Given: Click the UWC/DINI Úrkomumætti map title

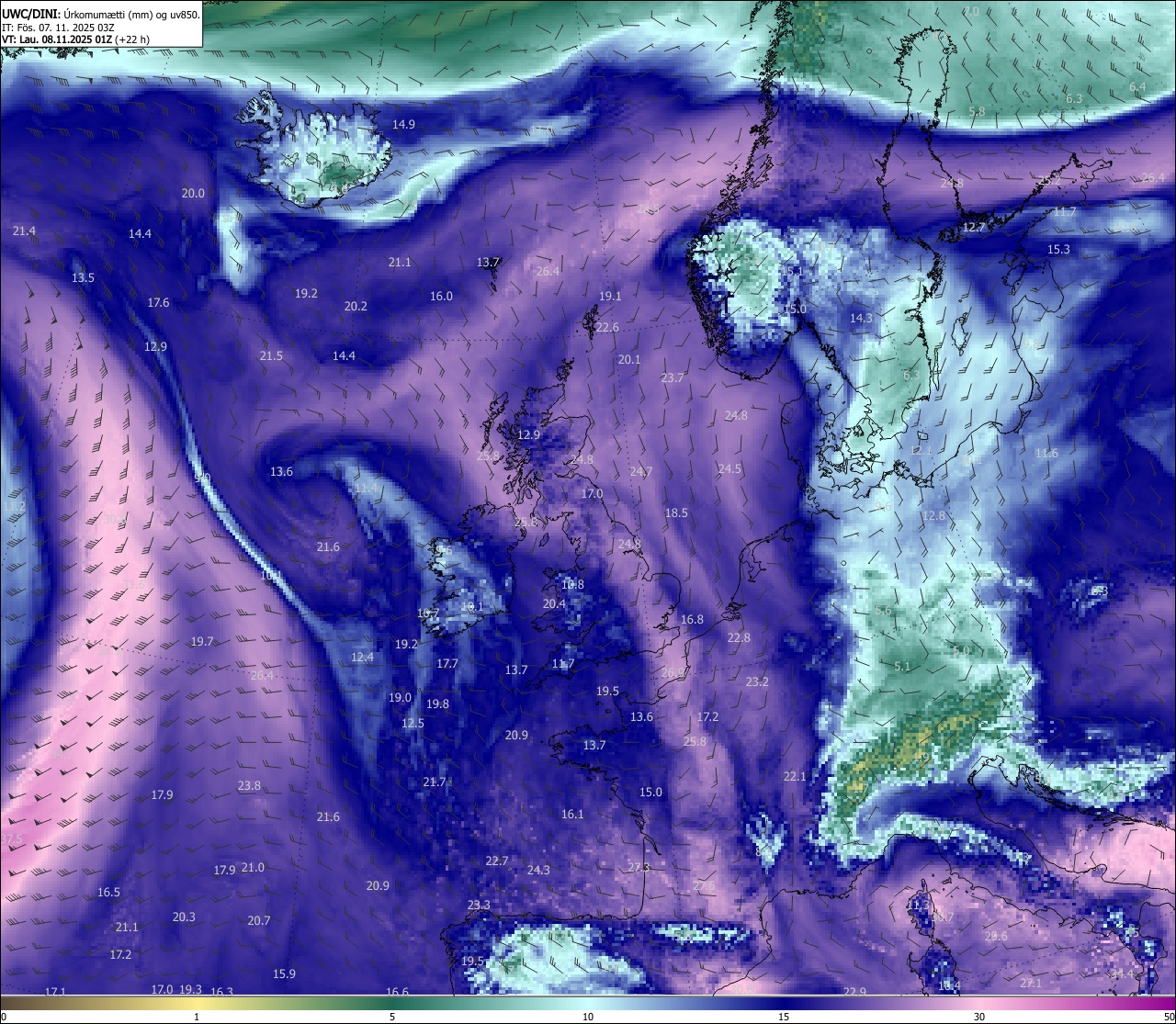Looking at the screenshot, I should (x=100, y=14).
